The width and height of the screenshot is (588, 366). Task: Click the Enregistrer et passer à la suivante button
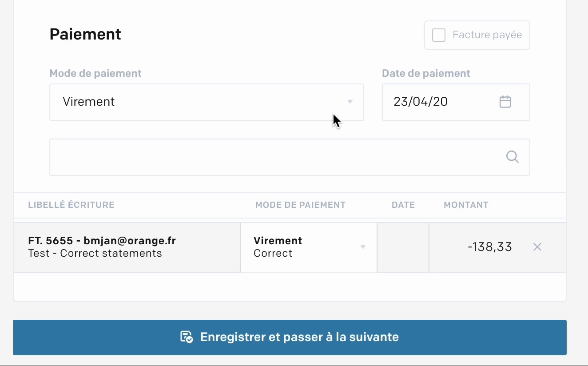(290, 337)
